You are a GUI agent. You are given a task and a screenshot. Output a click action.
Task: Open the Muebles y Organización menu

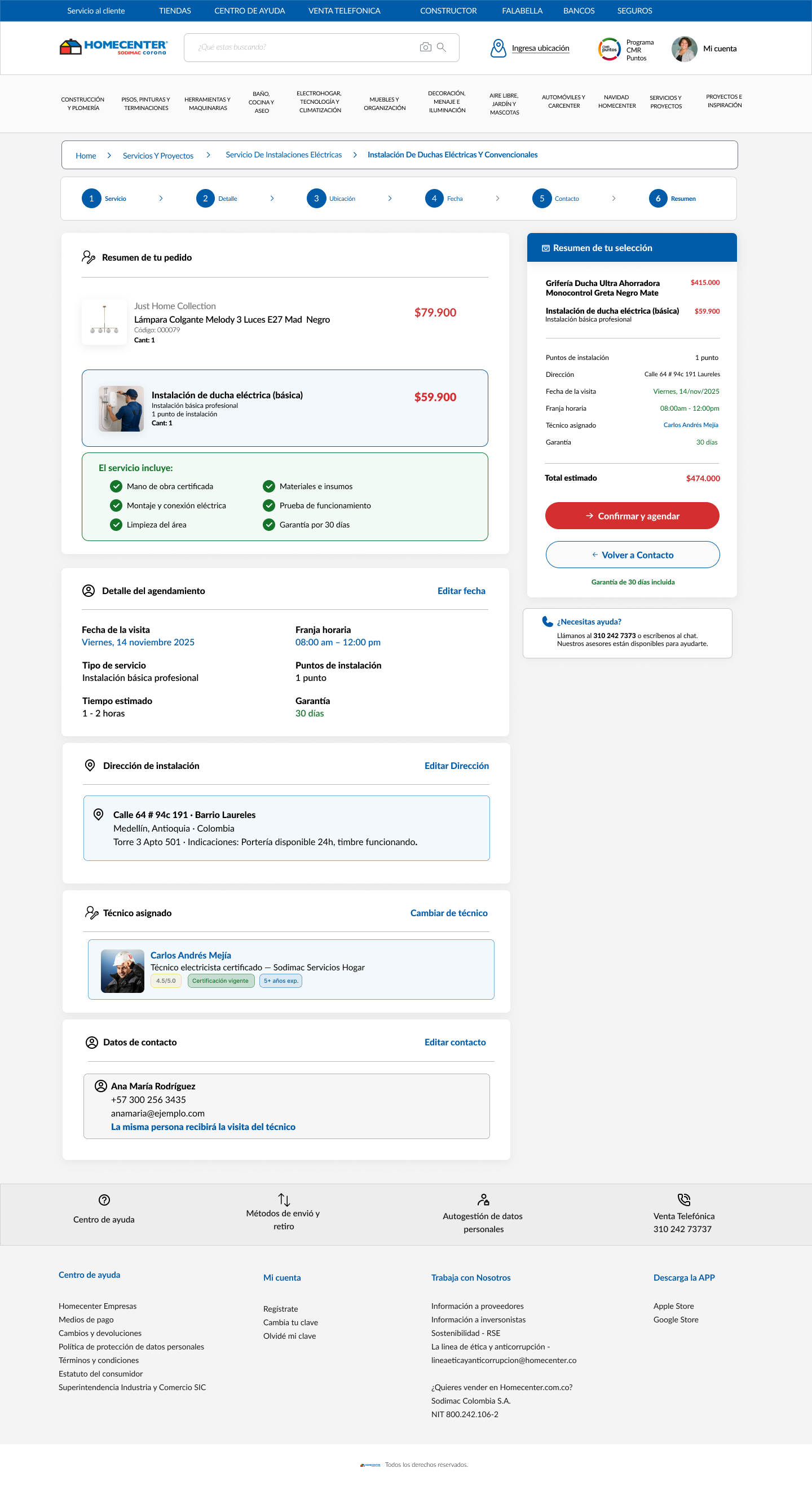tap(385, 104)
